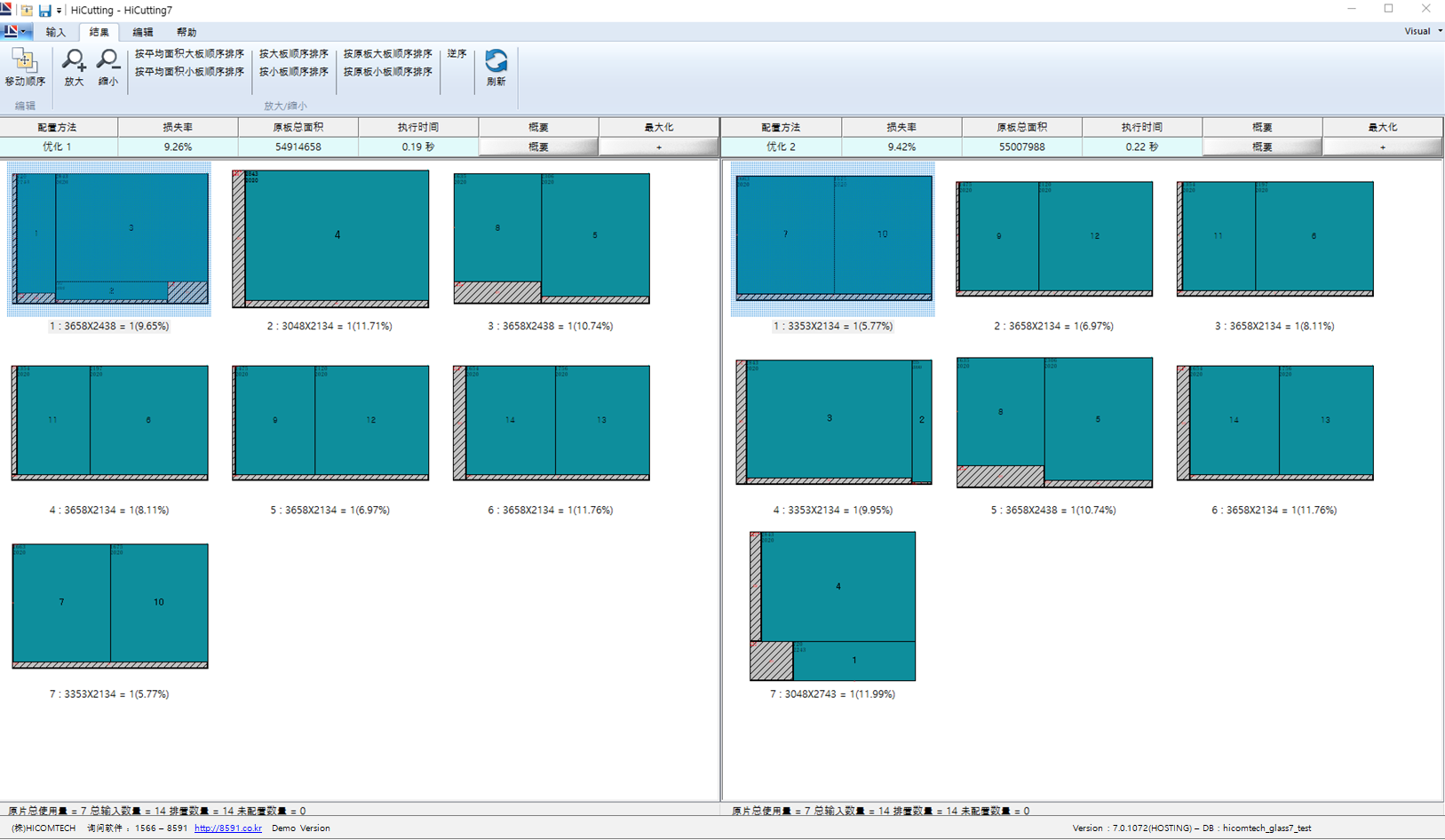Open the Visual style dropdown
Image resolution: width=1445 pixels, height=840 pixels.
(x=1422, y=31)
